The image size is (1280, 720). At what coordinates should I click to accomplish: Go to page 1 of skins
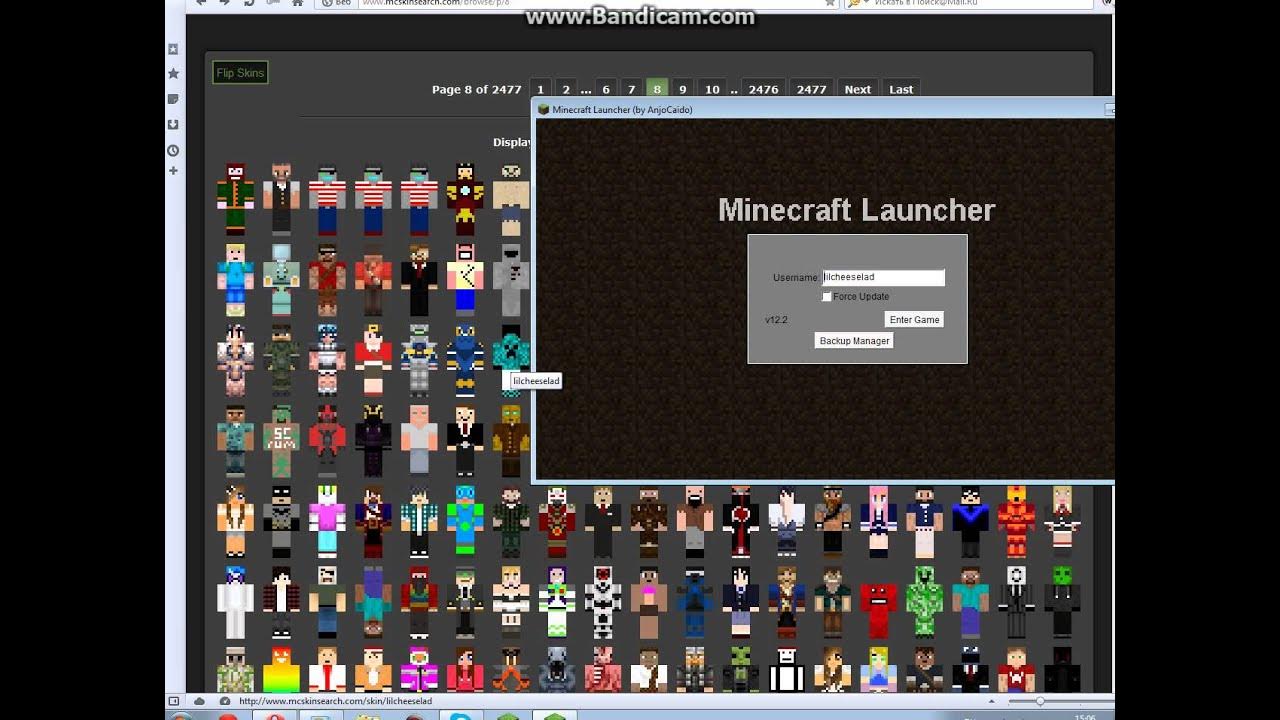[x=540, y=89]
